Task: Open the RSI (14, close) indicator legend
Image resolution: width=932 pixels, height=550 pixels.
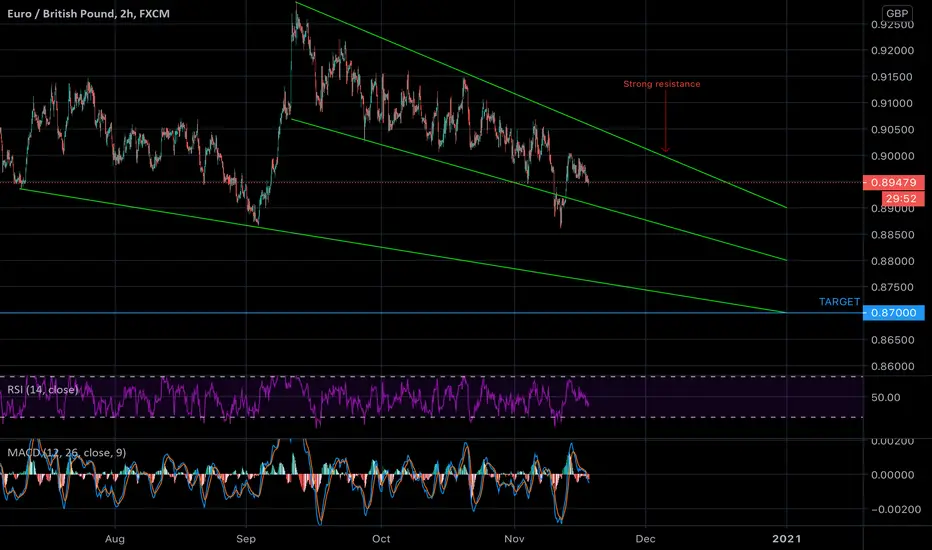Action: pyautogui.click(x=43, y=389)
